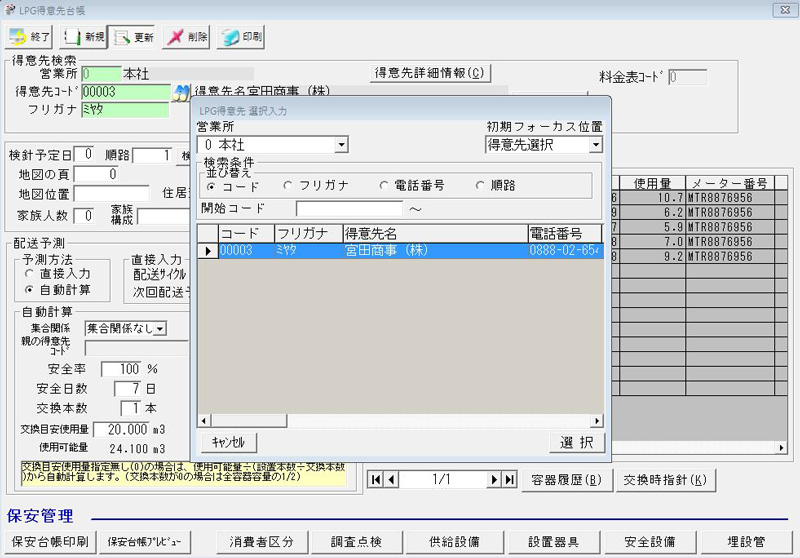Viewport: 800px width, 558px height.
Task: Click the 印刷 (print) toolbar icon
Action: [240, 37]
